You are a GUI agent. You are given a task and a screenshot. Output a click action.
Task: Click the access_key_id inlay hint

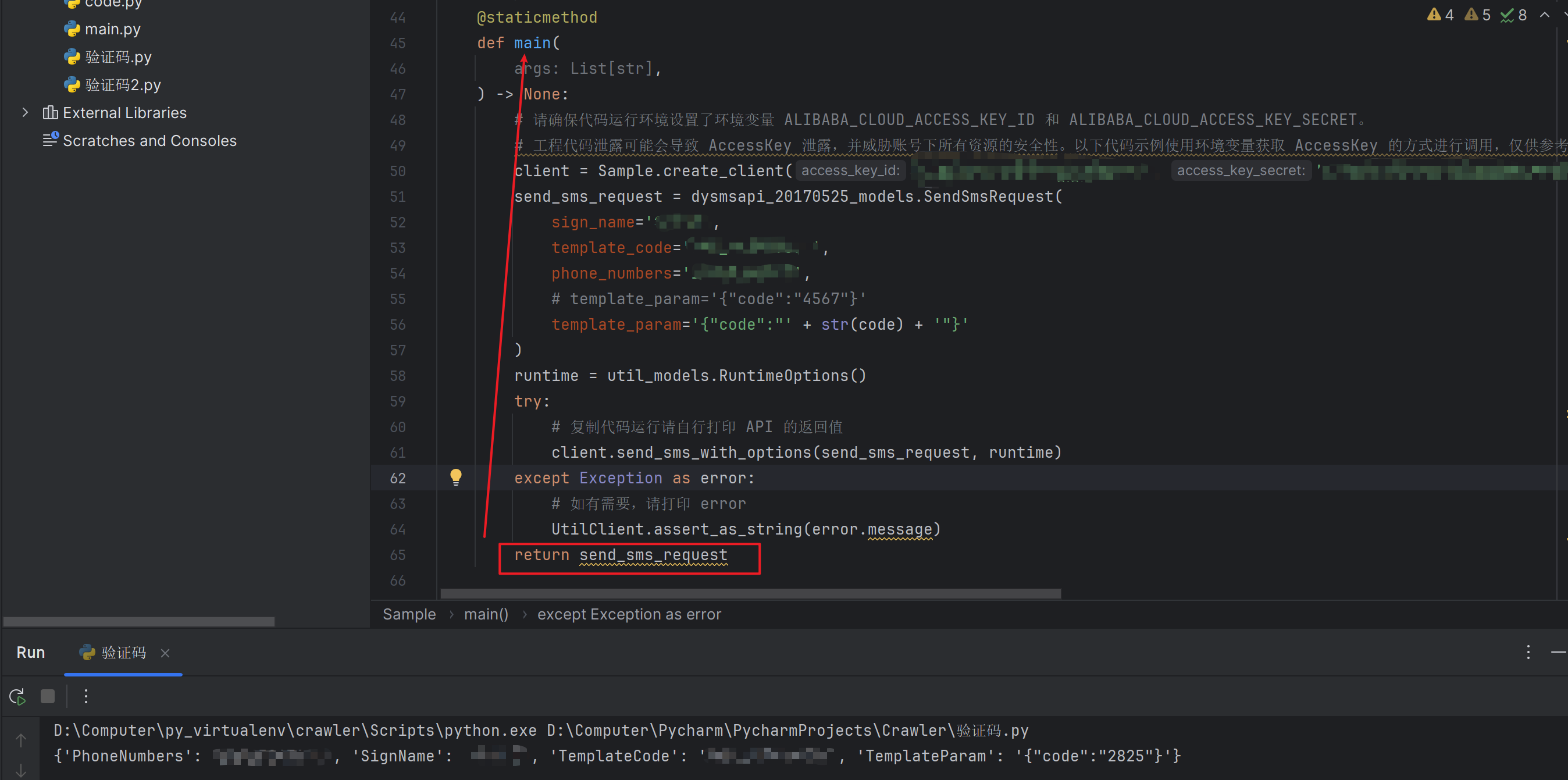click(850, 170)
